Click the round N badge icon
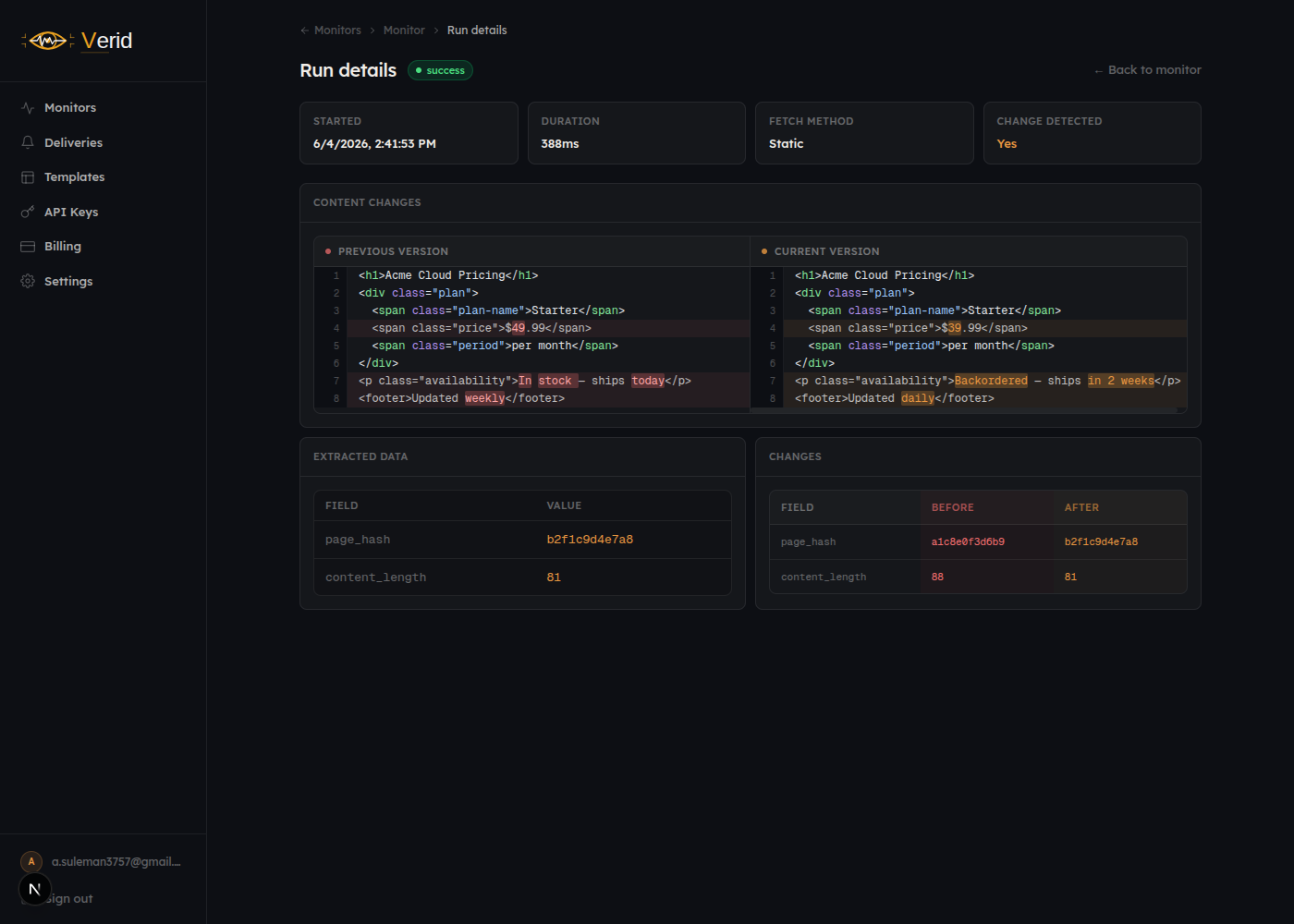This screenshot has width=1294, height=924. pyautogui.click(x=35, y=889)
